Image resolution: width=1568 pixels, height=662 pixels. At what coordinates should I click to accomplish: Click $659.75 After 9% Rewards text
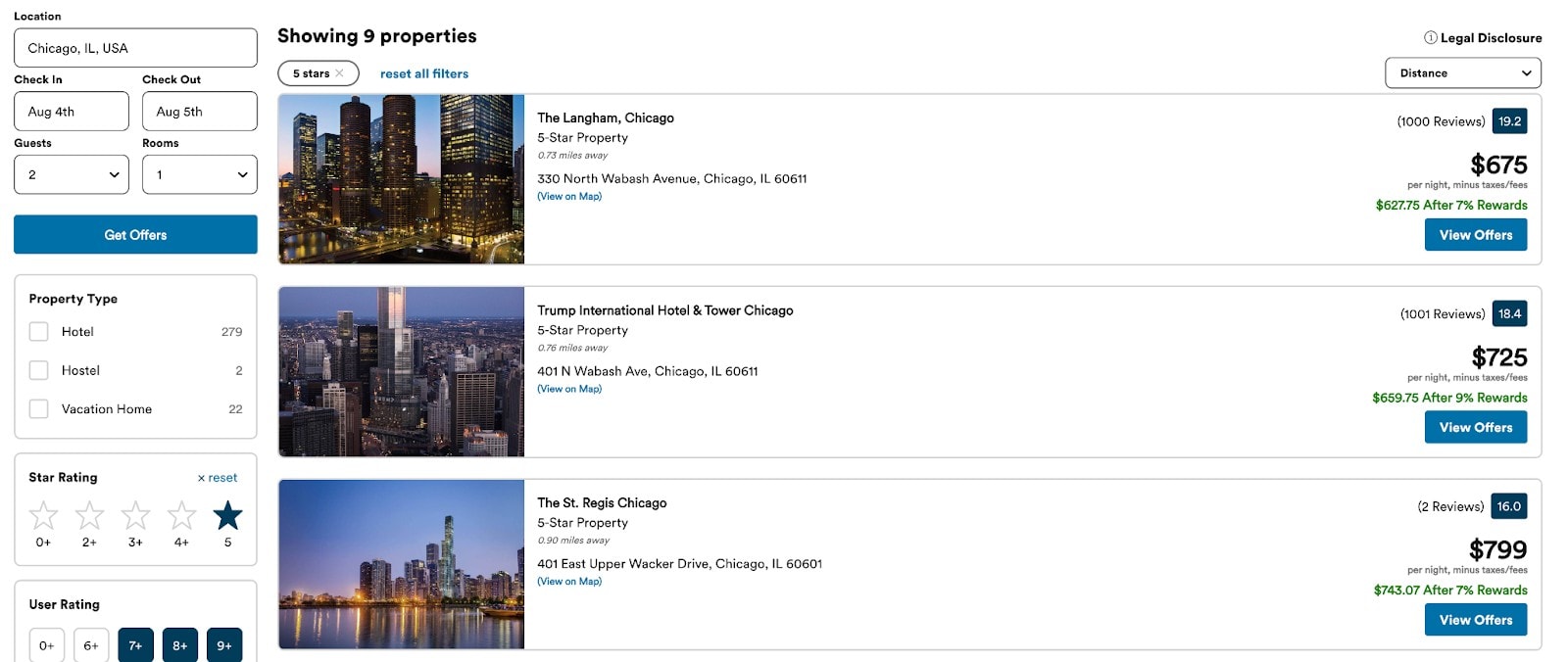pyautogui.click(x=1449, y=398)
